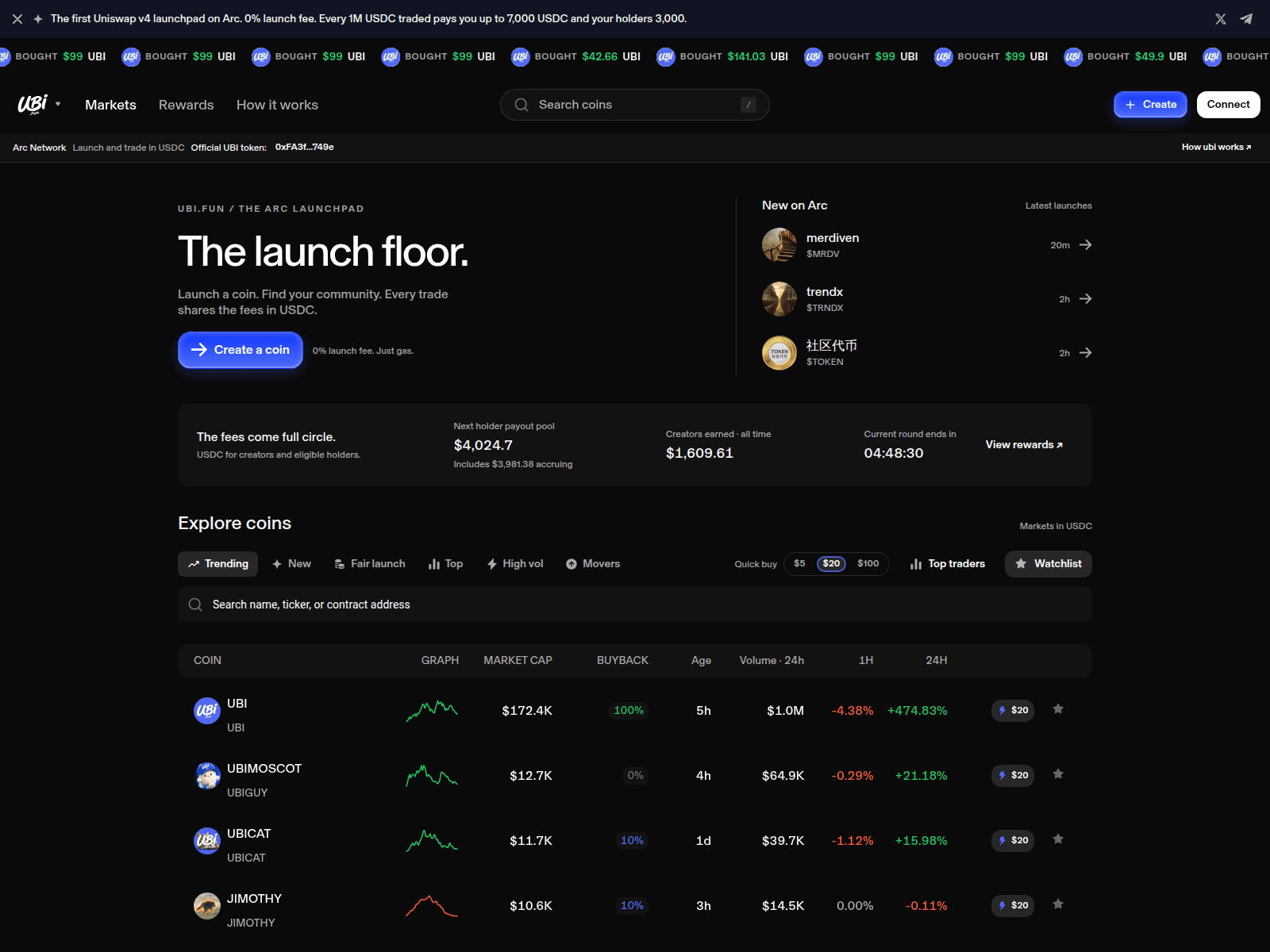This screenshot has height=952, width=1270.
Task: Go to the Rewards page
Action: pos(187,105)
